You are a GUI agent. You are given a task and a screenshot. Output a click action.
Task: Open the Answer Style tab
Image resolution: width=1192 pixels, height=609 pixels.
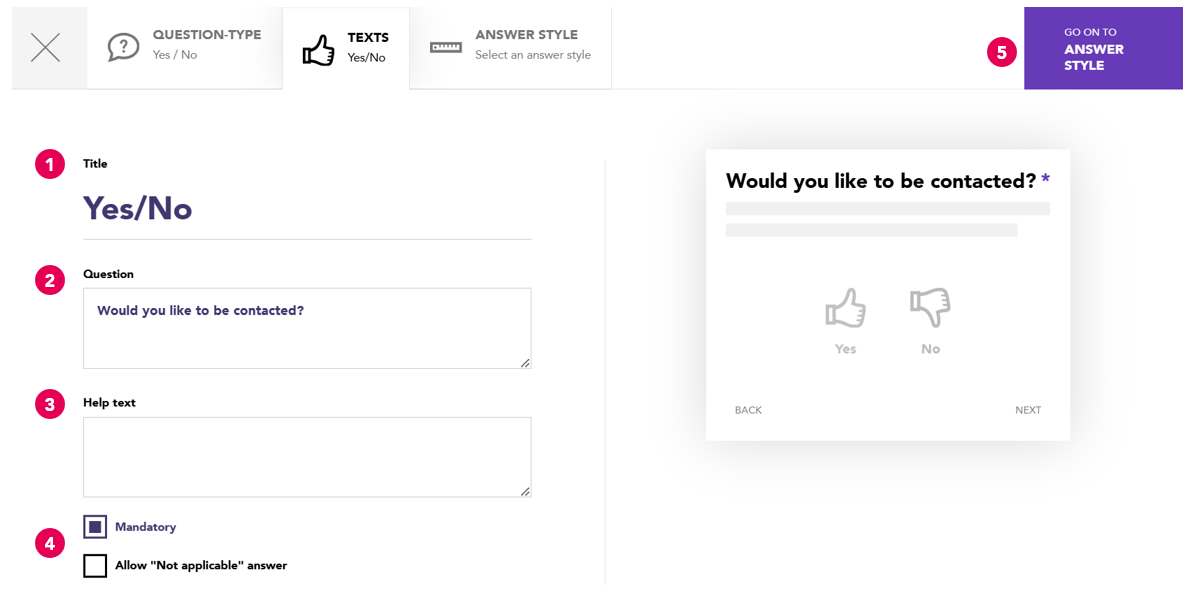pyautogui.click(x=510, y=48)
